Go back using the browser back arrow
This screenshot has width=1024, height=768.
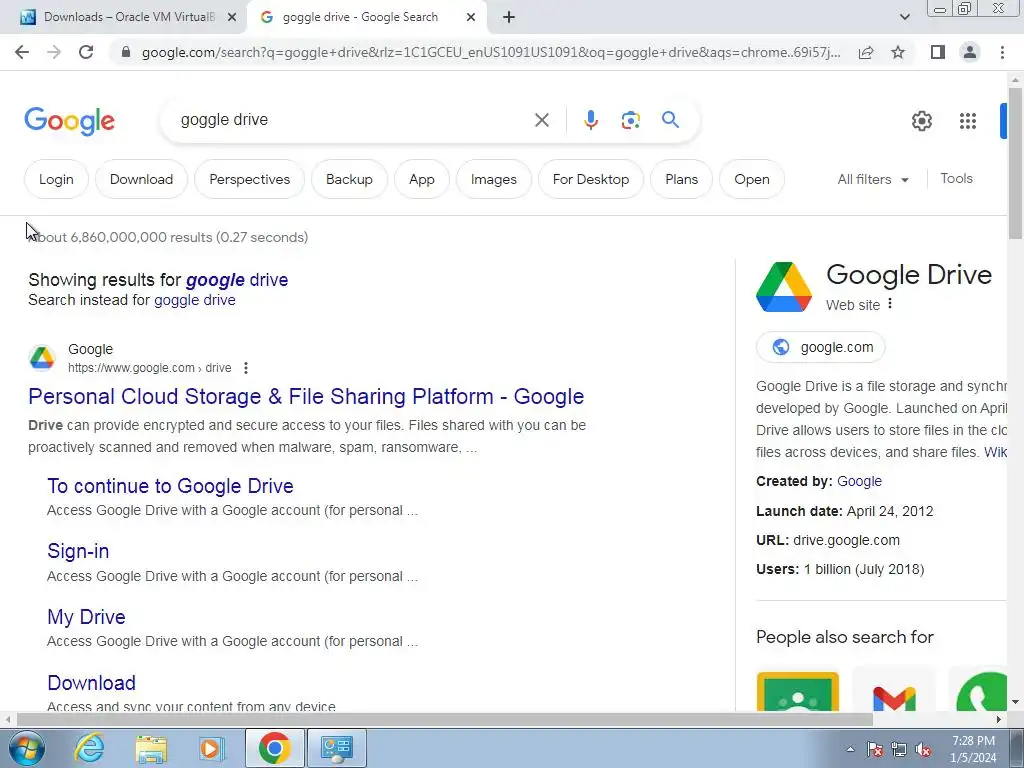point(22,52)
